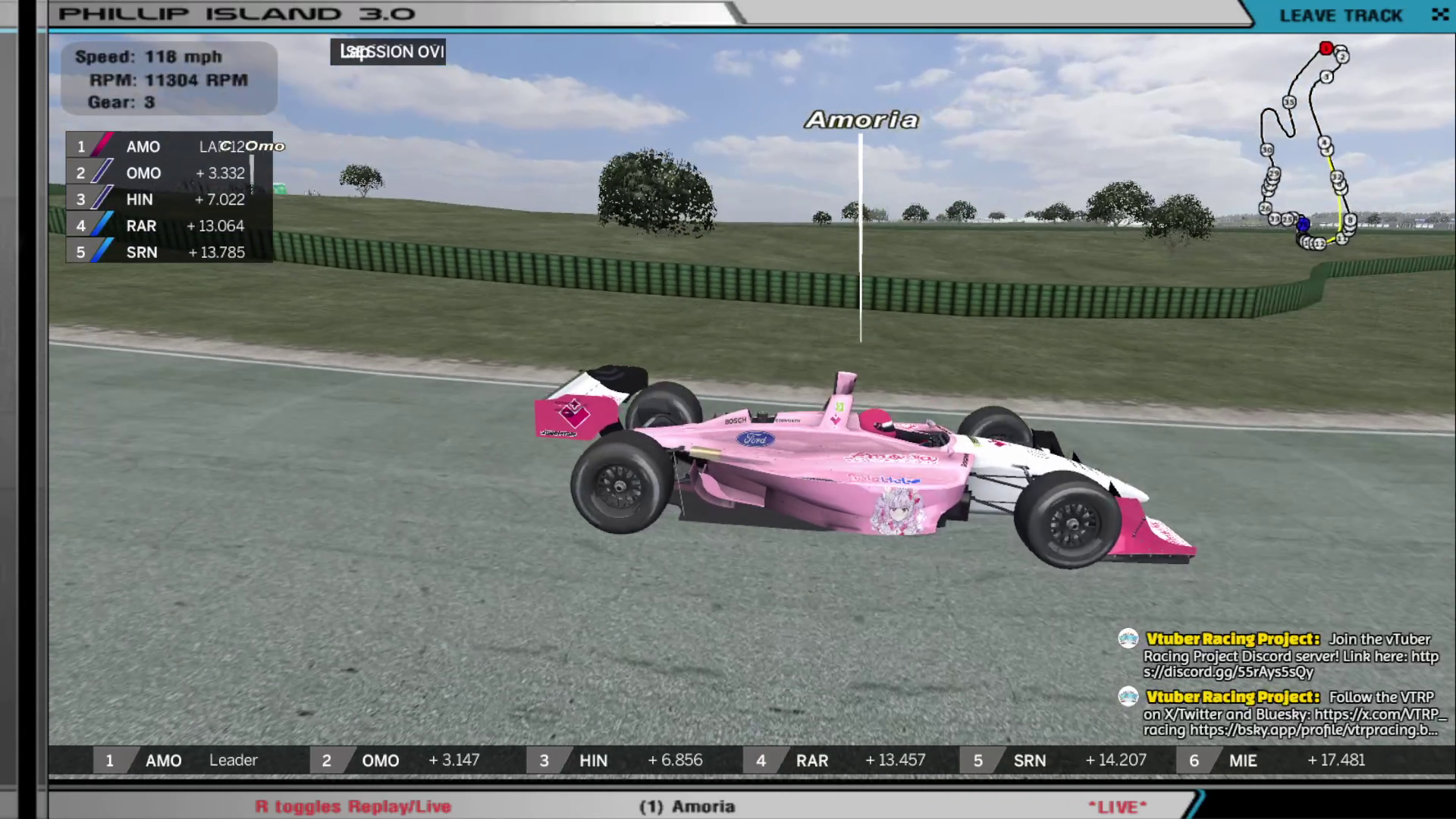Click the RPM: 11304 RPM readout
This screenshot has width=1456, height=819.
click(168, 80)
